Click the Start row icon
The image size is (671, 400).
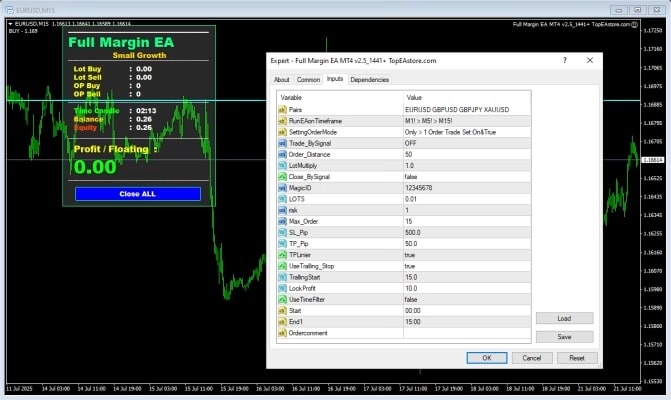282,311
